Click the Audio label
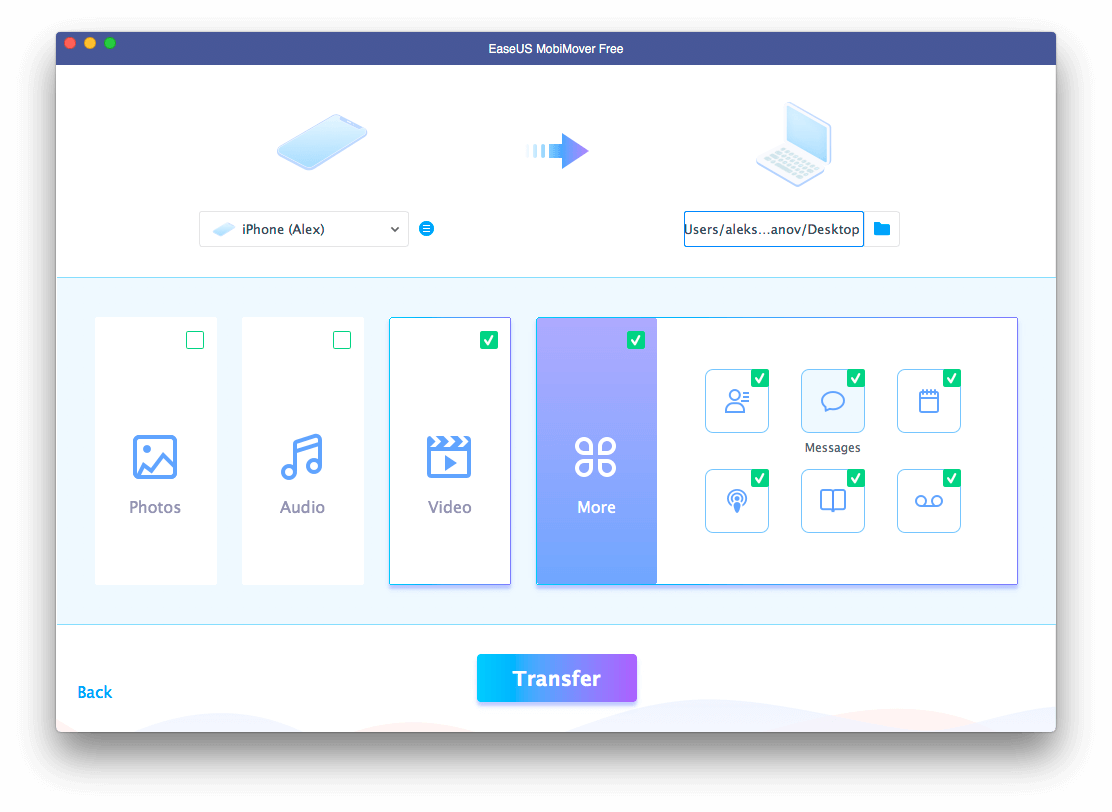The height and width of the screenshot is (812, 1112). (302, 507)
